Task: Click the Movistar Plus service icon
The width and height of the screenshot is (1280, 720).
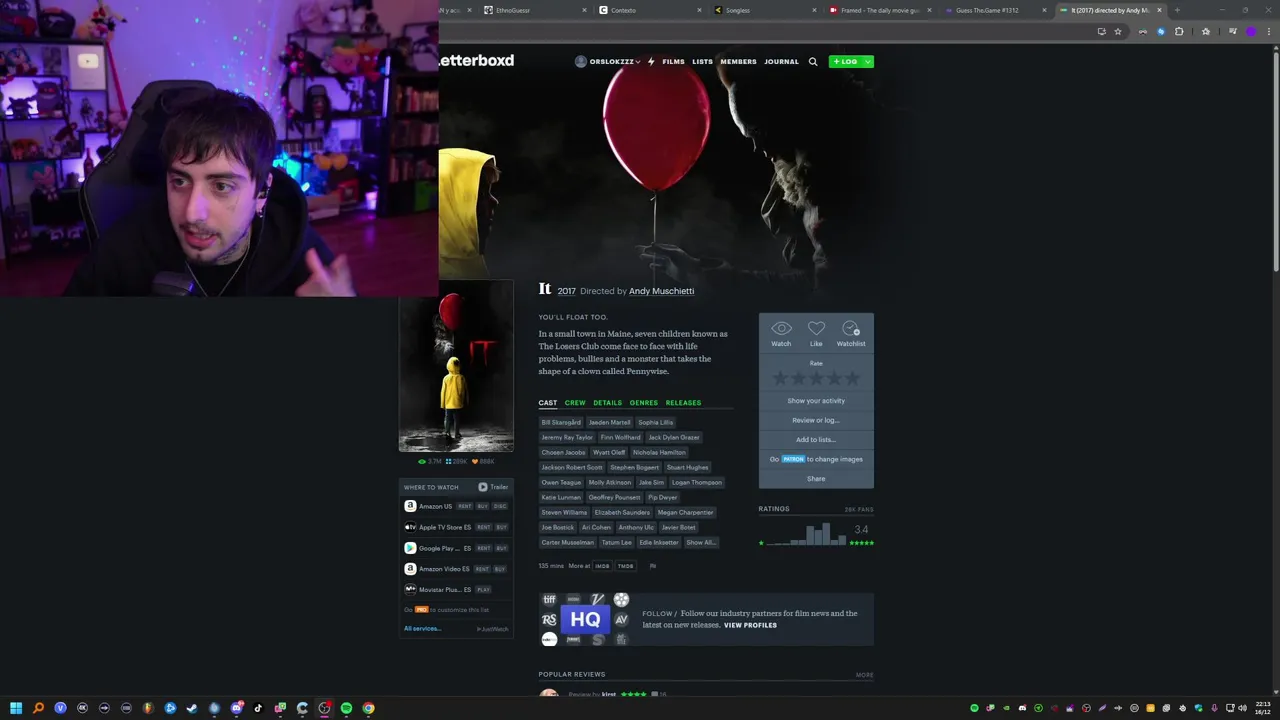Action: (410, 590)
